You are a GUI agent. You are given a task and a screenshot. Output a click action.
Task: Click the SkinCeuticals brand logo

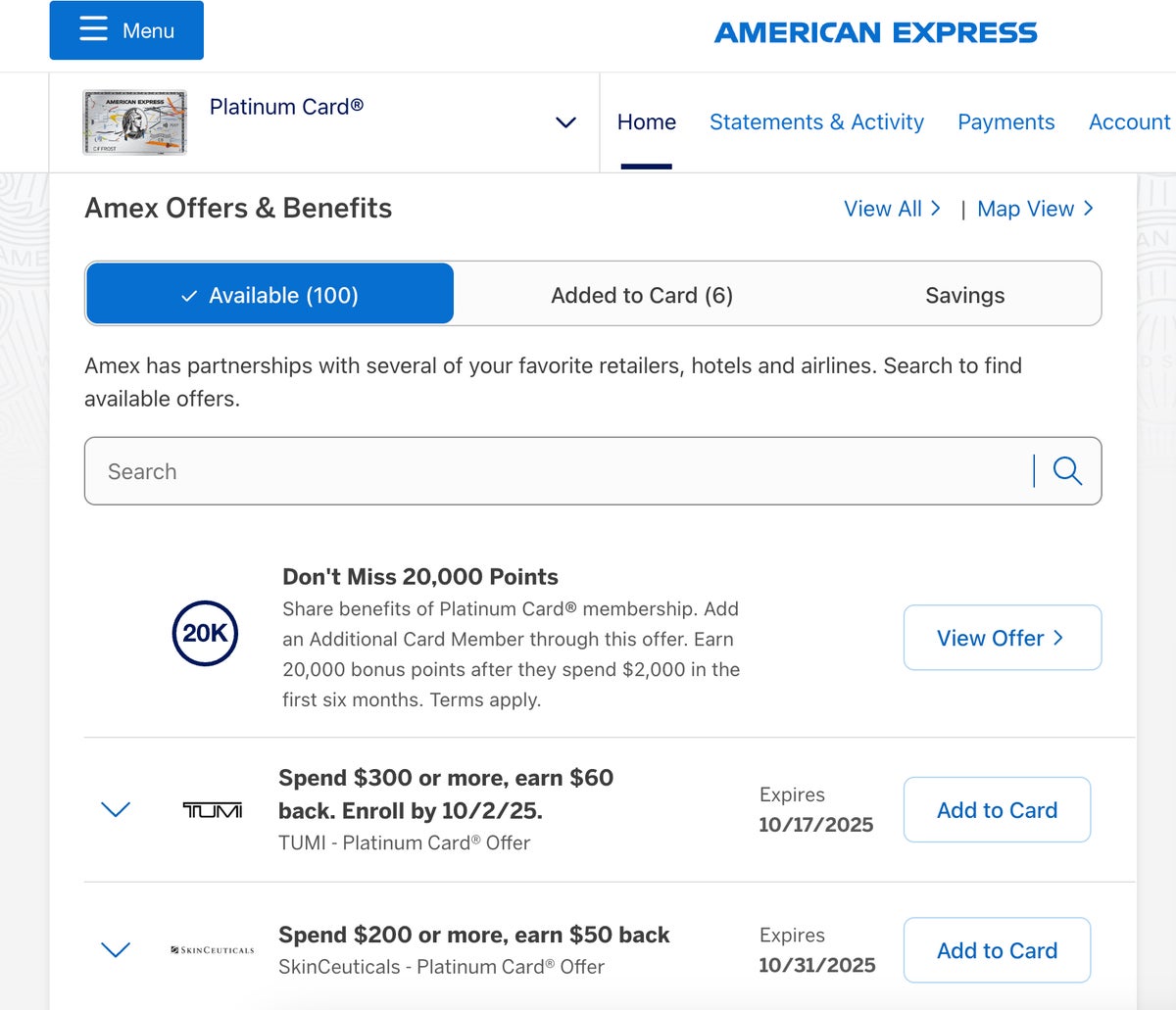pyautogui.click(x=213, y=950)
